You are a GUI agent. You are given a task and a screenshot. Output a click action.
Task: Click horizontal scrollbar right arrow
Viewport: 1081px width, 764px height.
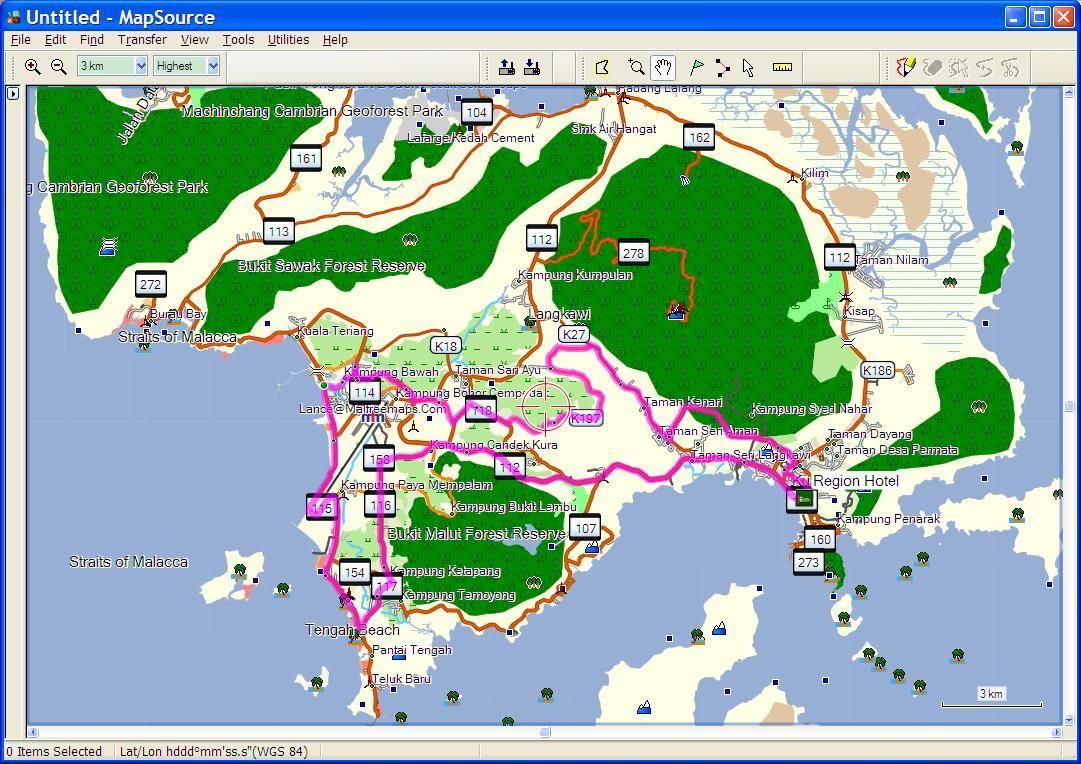[1057, 732]
